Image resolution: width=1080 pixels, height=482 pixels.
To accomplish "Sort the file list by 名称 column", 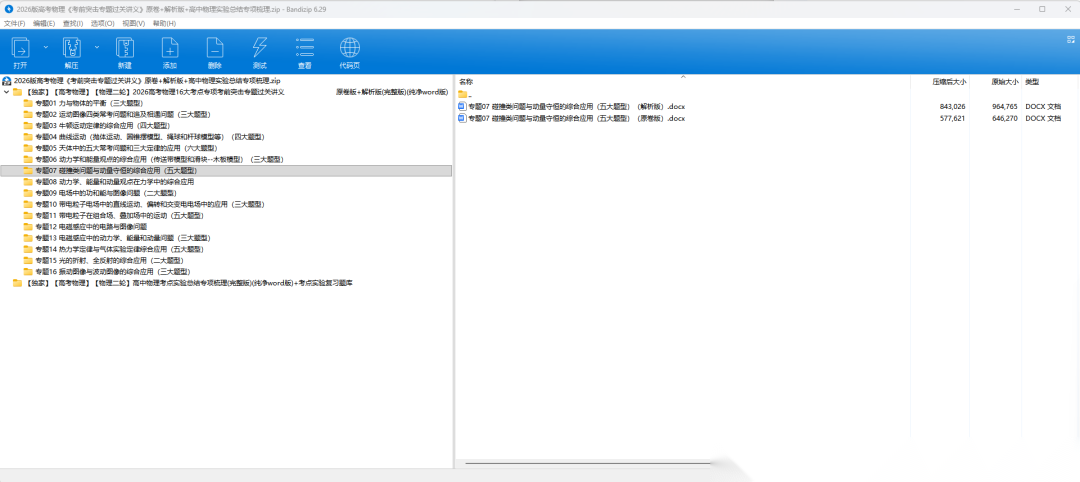I will [x=466, y=81].
